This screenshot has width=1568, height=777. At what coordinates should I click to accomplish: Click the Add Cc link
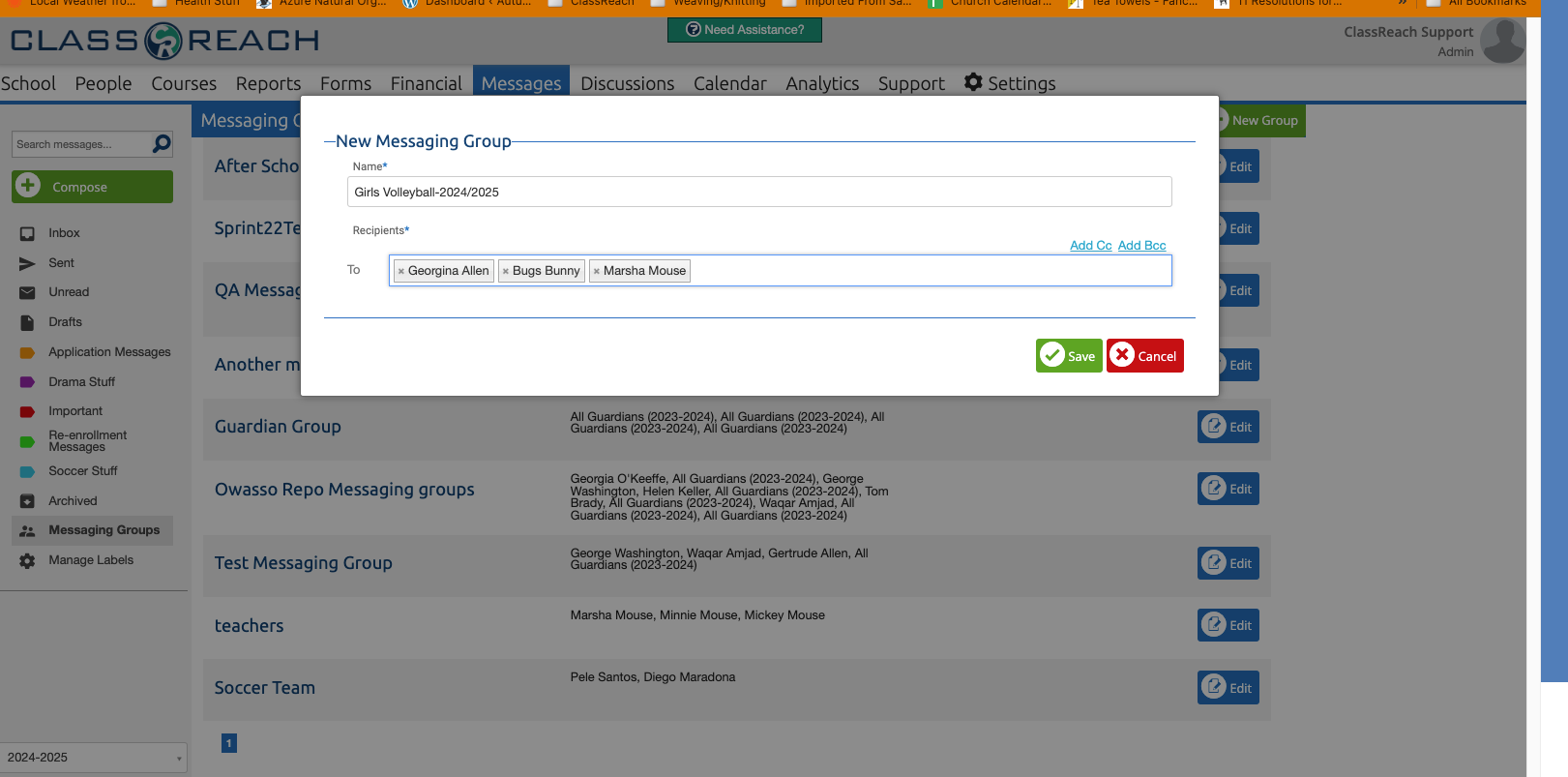coord(1090,246)
